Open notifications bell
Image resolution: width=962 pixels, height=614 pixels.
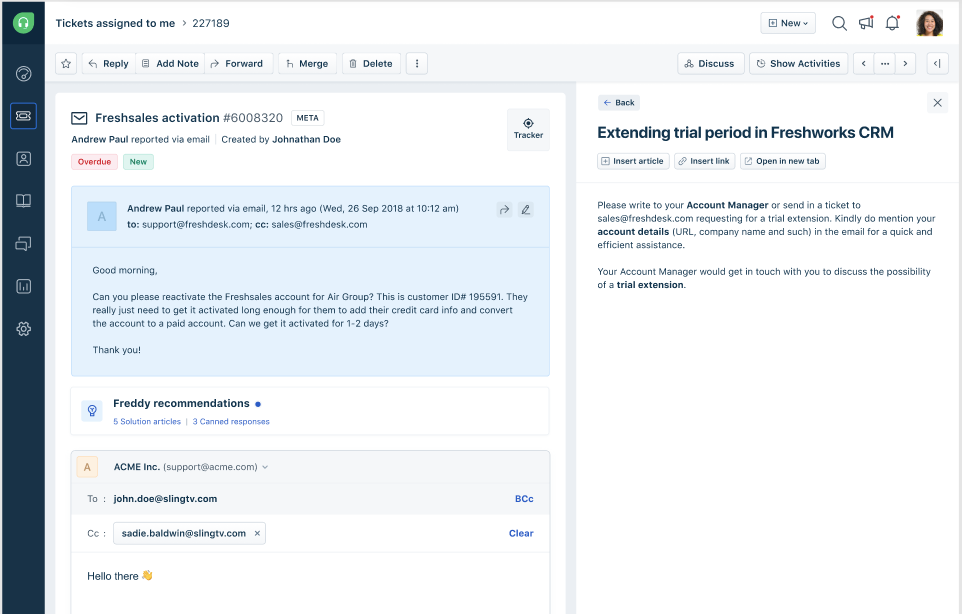(x=893, y=23)
